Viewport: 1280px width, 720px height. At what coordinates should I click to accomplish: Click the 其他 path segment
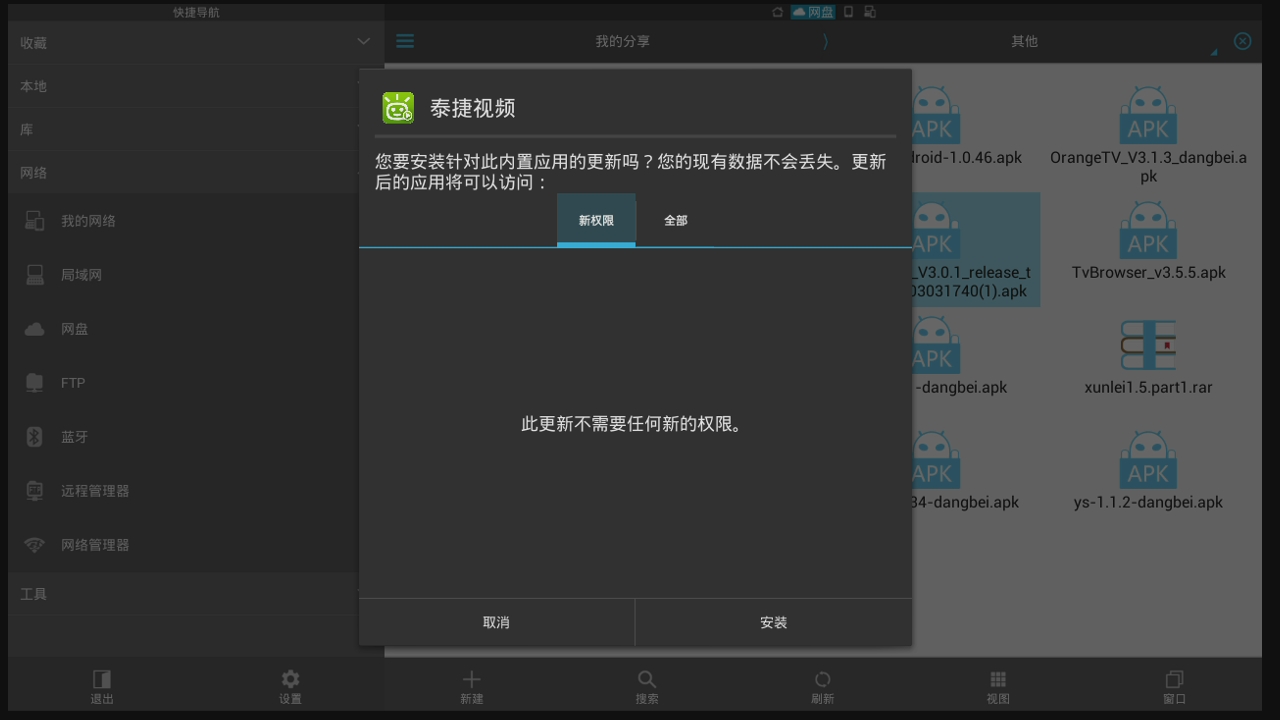coord(1024,41)
